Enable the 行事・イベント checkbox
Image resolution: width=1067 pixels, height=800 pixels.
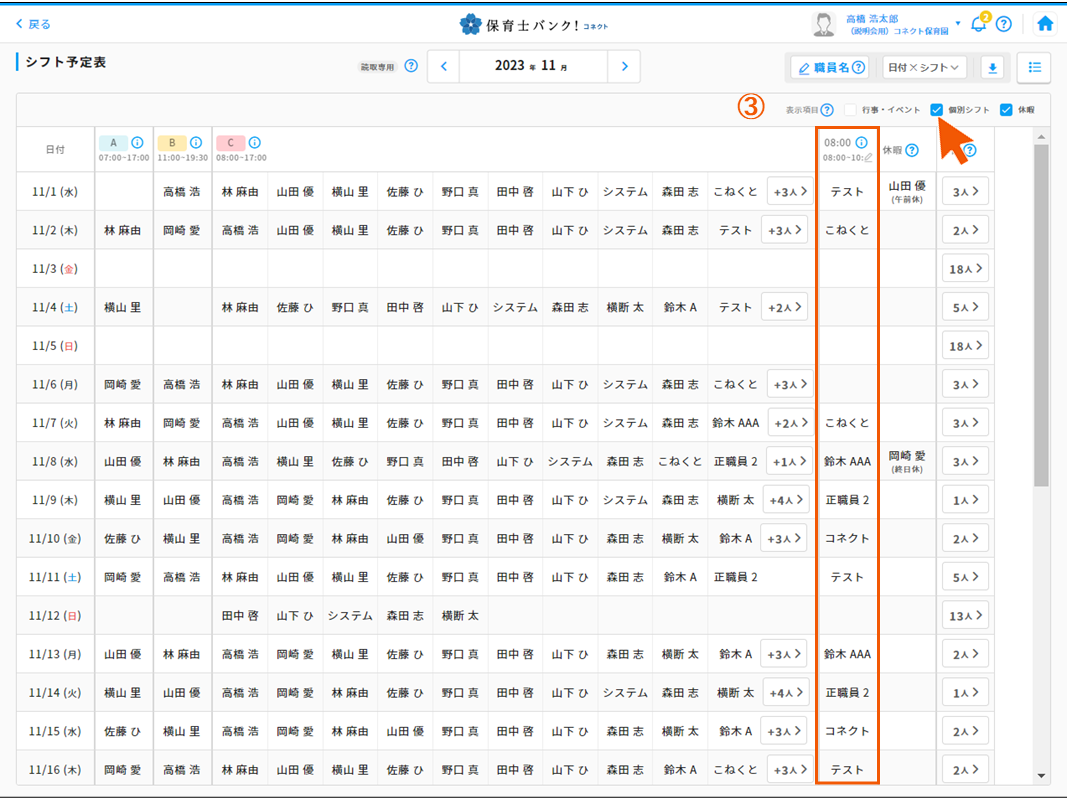(x=850, y=110)
